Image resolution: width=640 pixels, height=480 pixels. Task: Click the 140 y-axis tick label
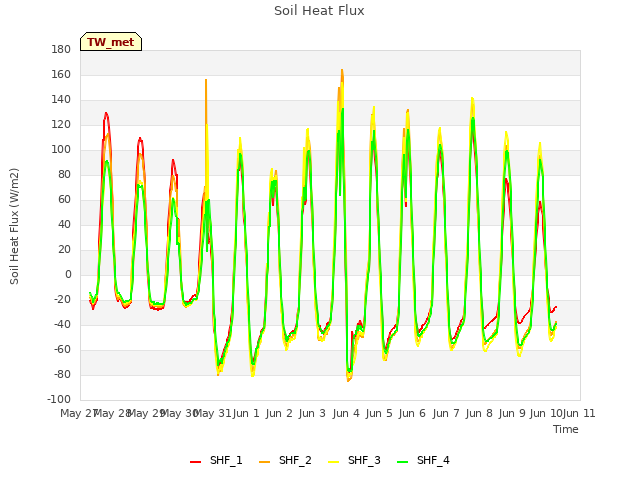[x=61, y=99]
